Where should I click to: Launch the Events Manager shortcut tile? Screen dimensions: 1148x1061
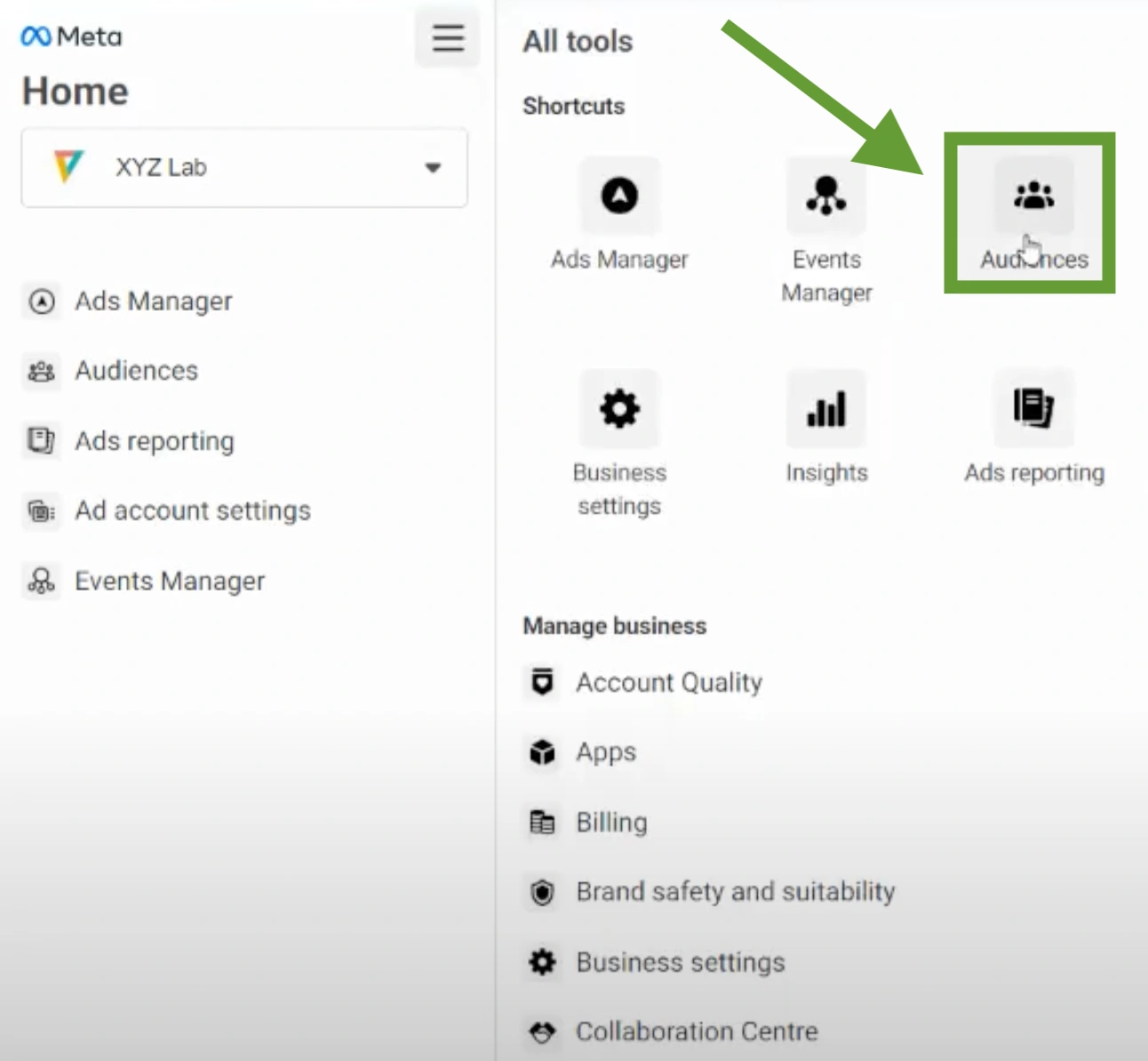click(826, 231)
